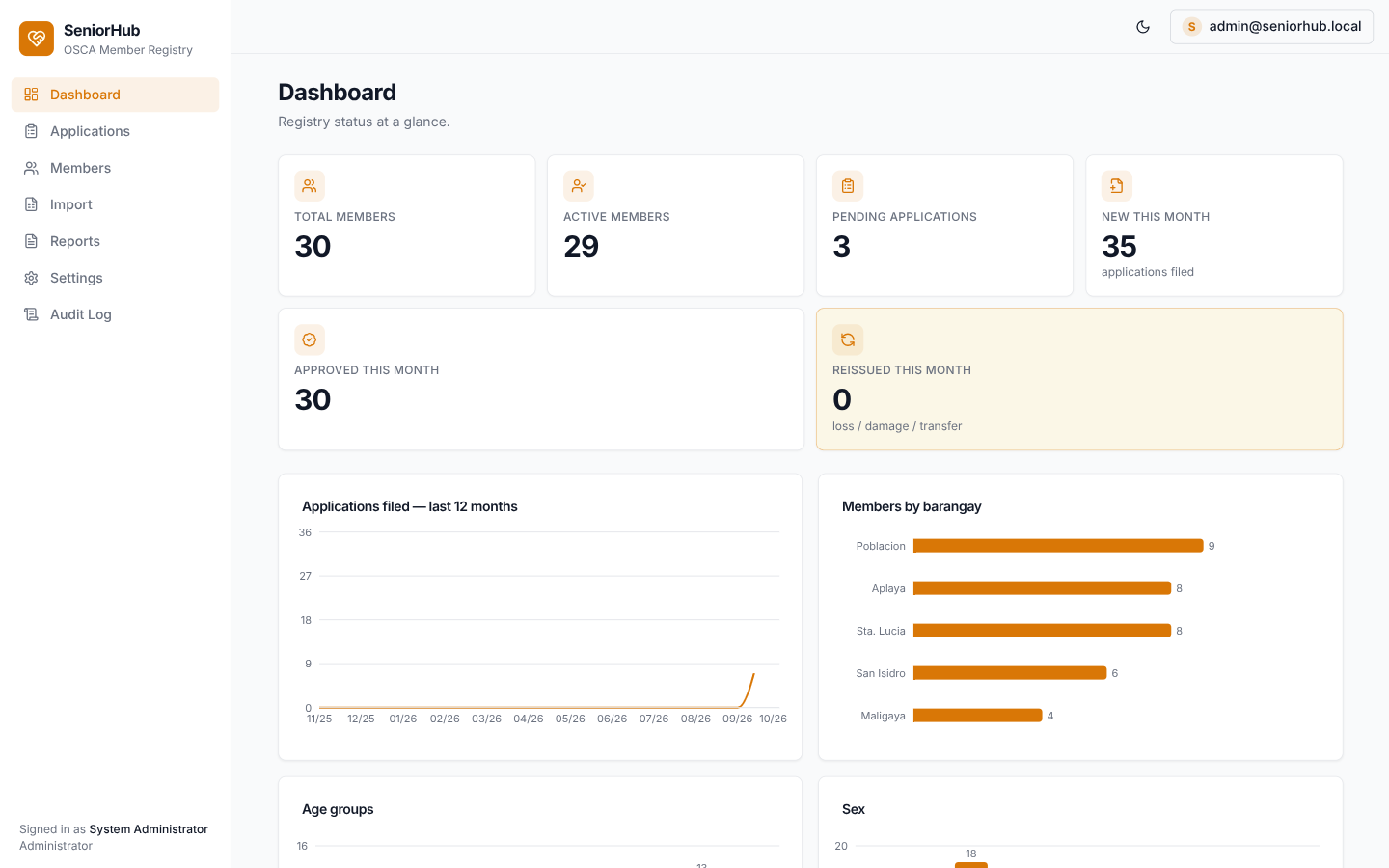Image resolution: width=1389 pixels, height=868 pixels.
Task: Click the San Isidro bar in chart
Action: (x=1010, y=673)
